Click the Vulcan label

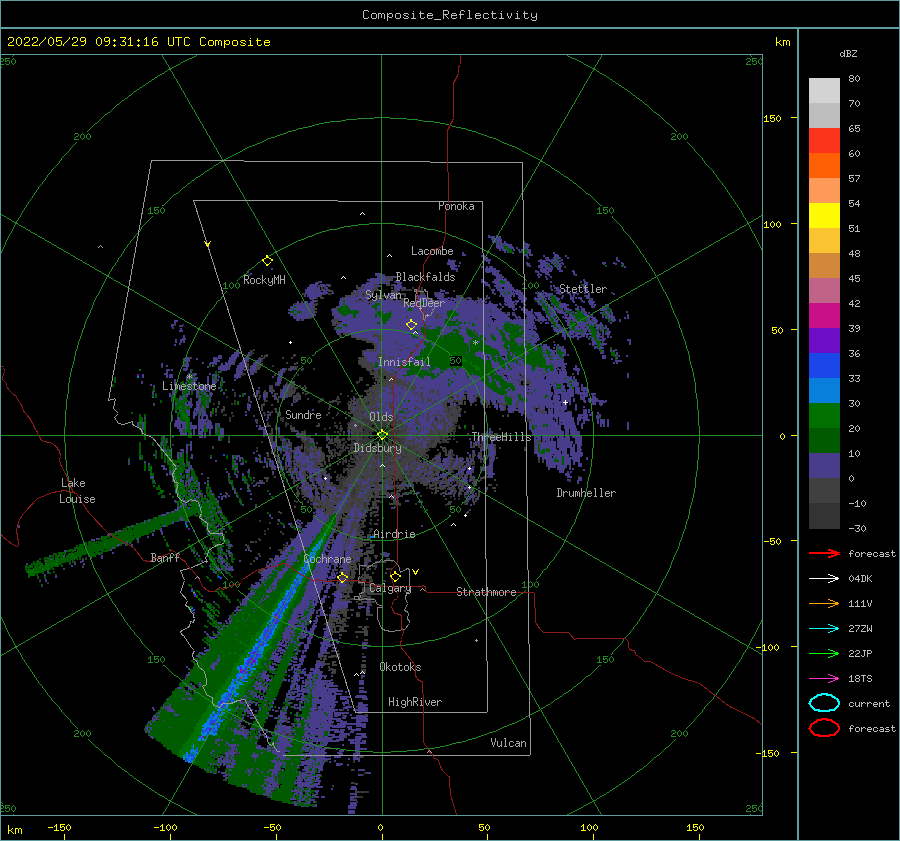coord(508,743)
